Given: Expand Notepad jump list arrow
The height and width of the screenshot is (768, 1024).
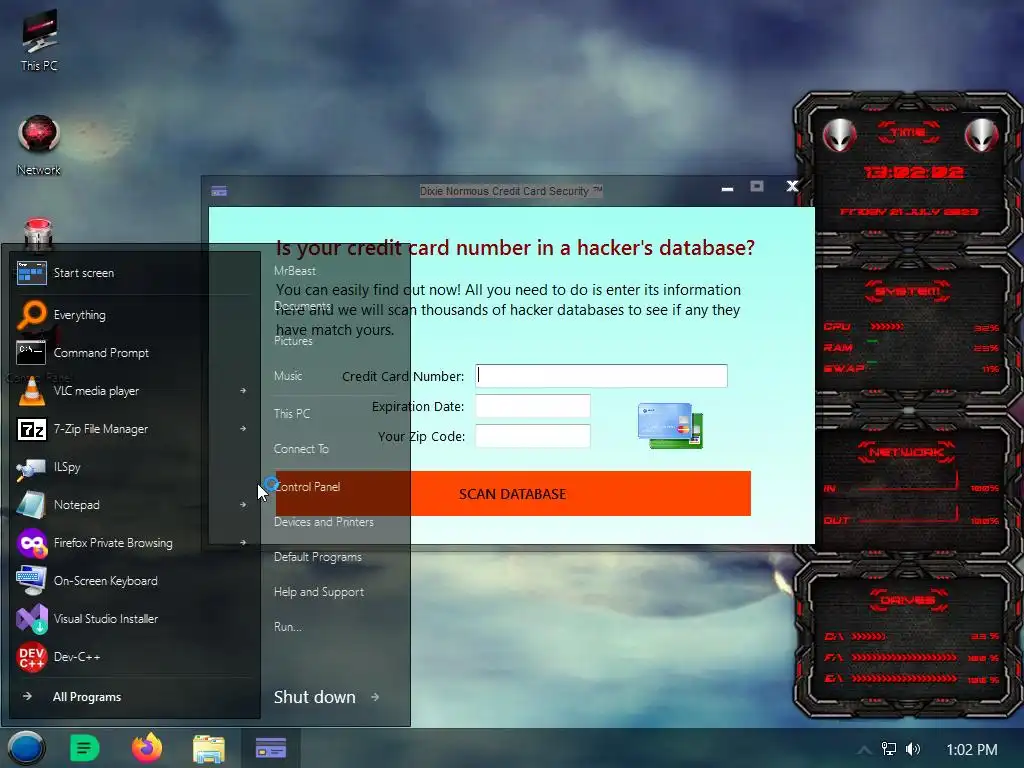Looking at the screenshot, I should [243, 505].
